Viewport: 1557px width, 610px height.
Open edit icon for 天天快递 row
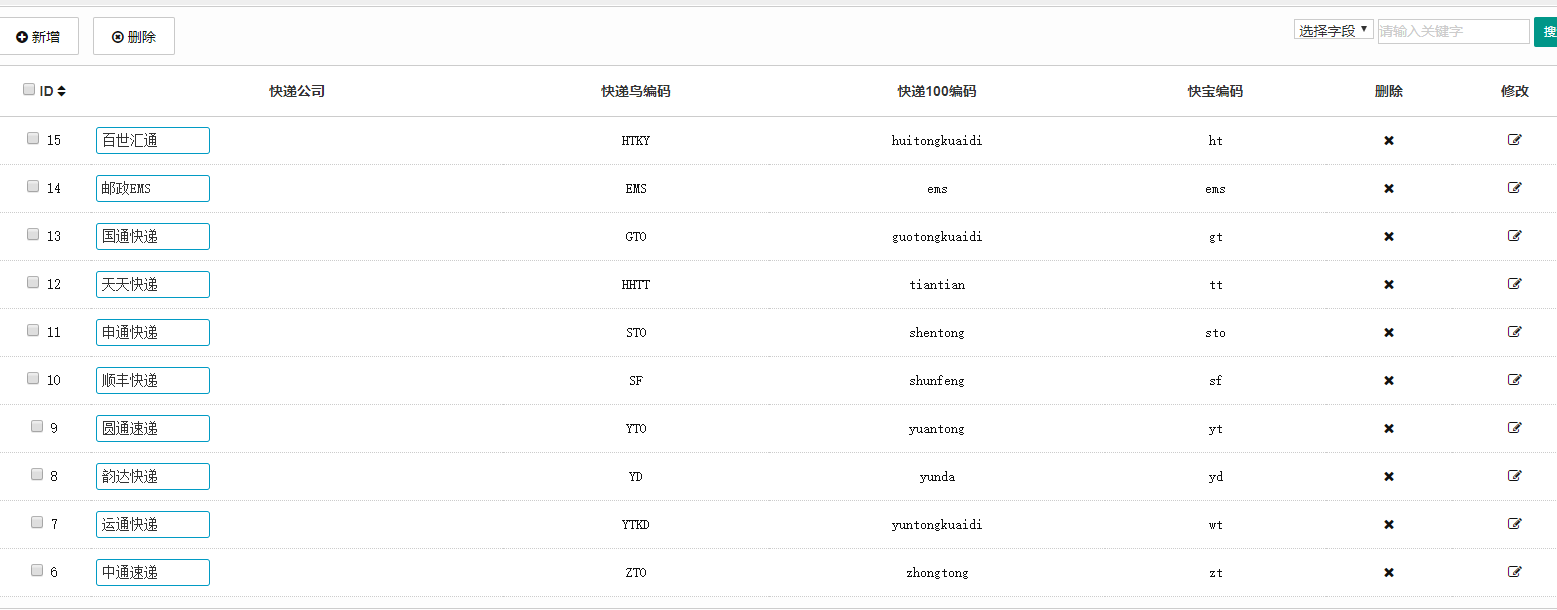coord(1514,284)
